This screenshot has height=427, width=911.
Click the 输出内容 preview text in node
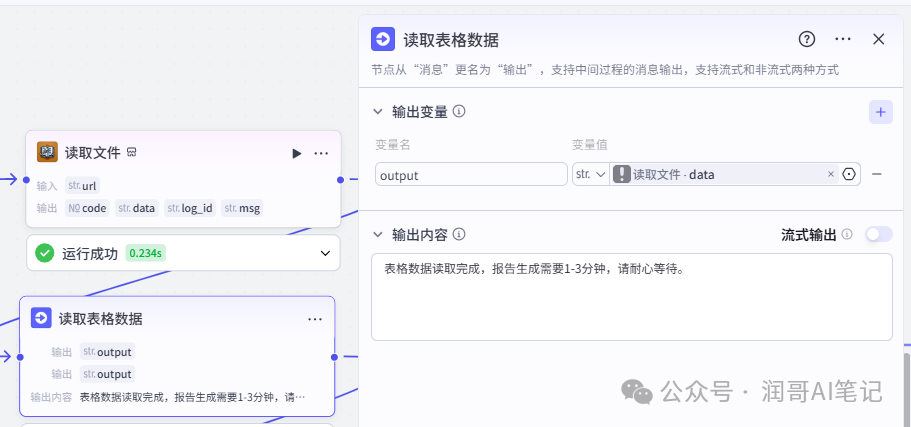(192, 397)
